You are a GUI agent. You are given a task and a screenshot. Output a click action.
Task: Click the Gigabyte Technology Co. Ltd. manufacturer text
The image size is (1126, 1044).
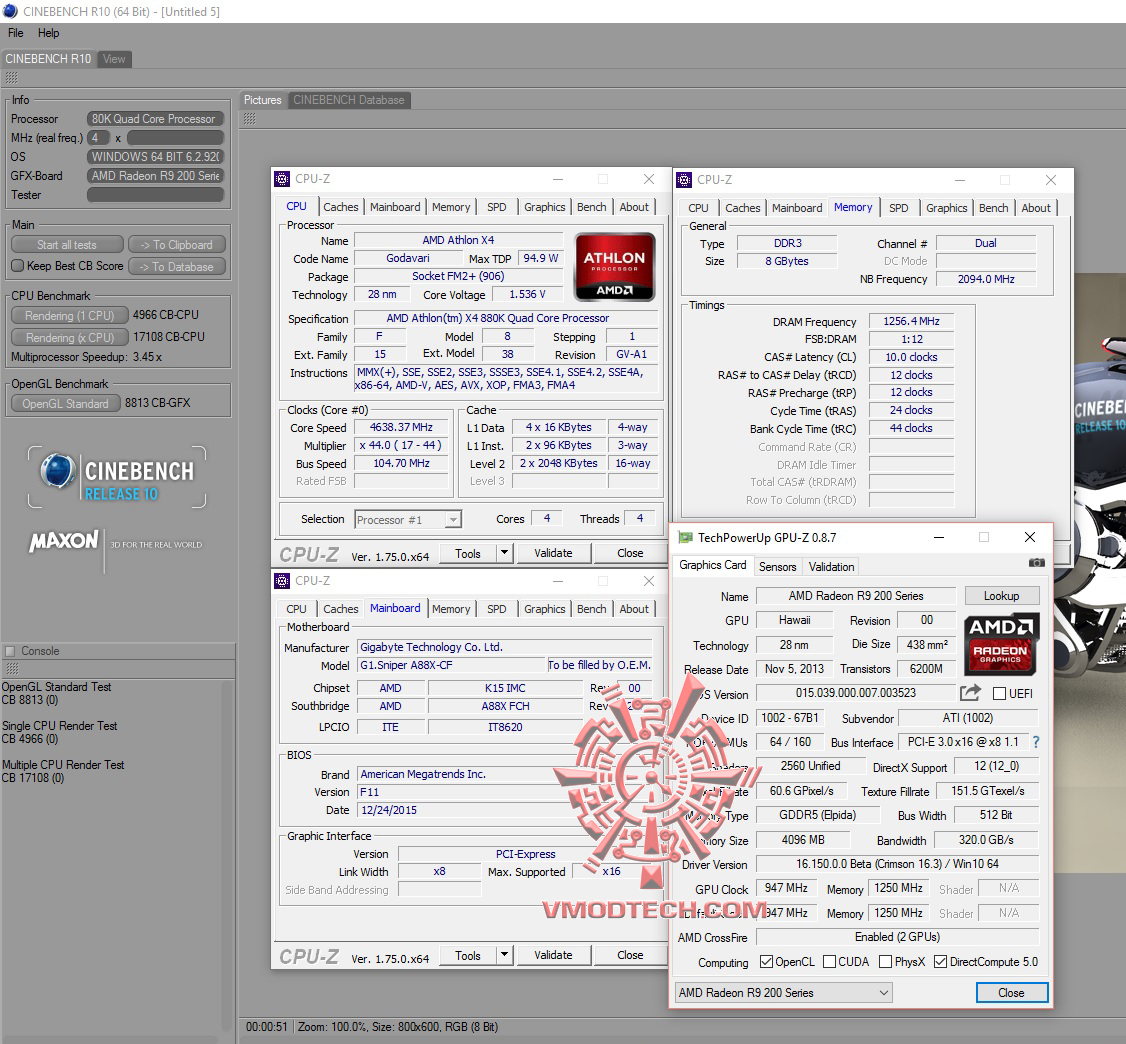(x=432, y=647)
